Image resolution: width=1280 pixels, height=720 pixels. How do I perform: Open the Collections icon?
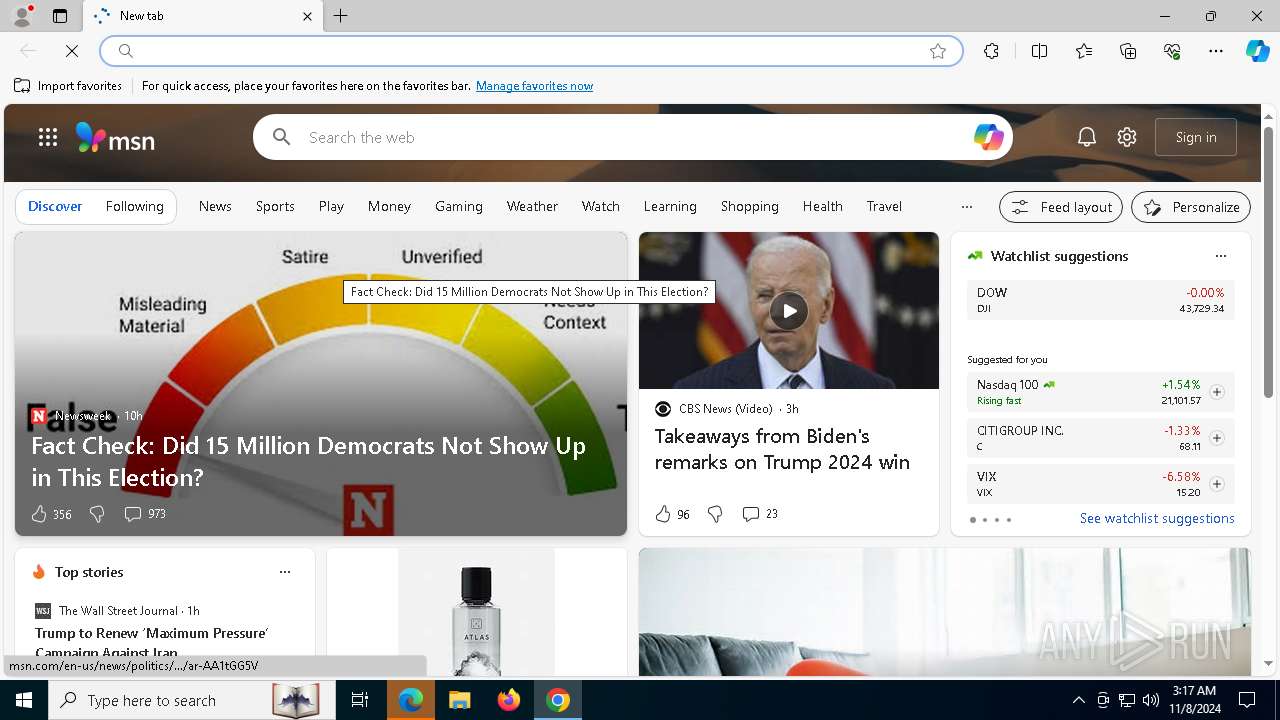1128,51
